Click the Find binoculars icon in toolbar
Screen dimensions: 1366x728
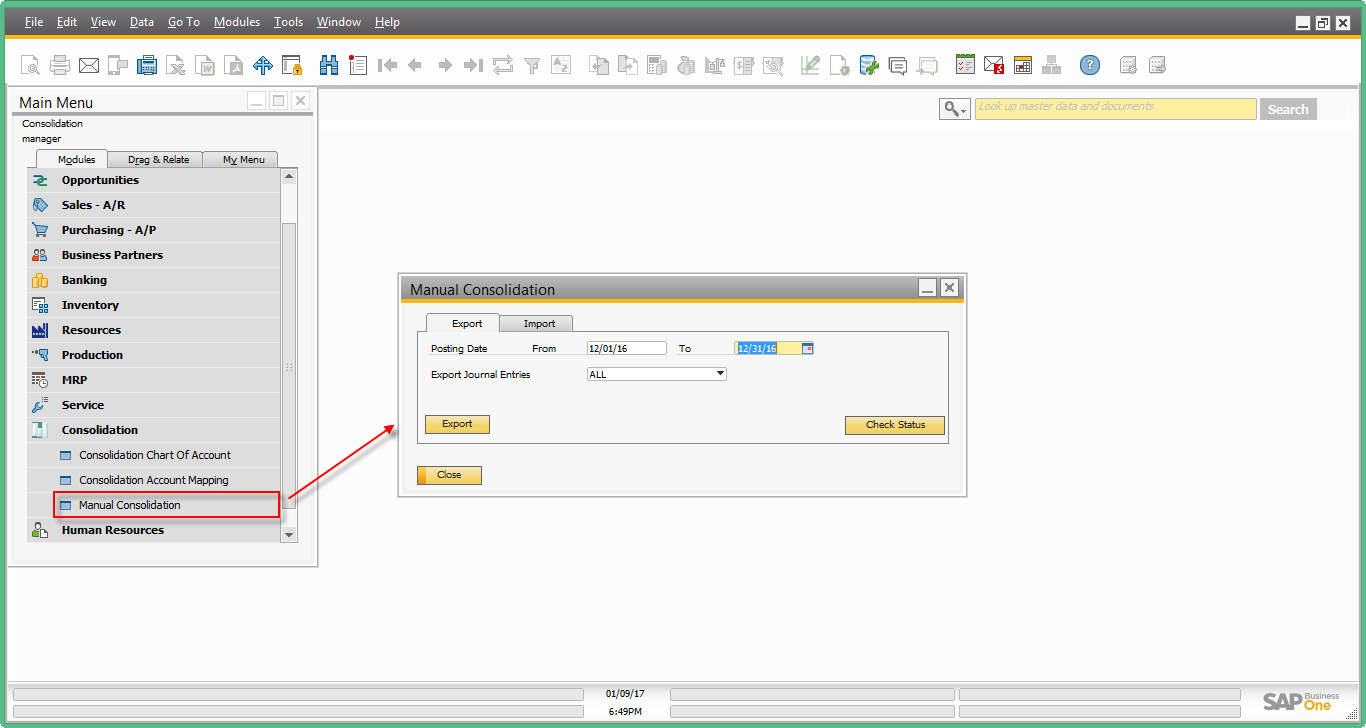click(x=329, y=66)
